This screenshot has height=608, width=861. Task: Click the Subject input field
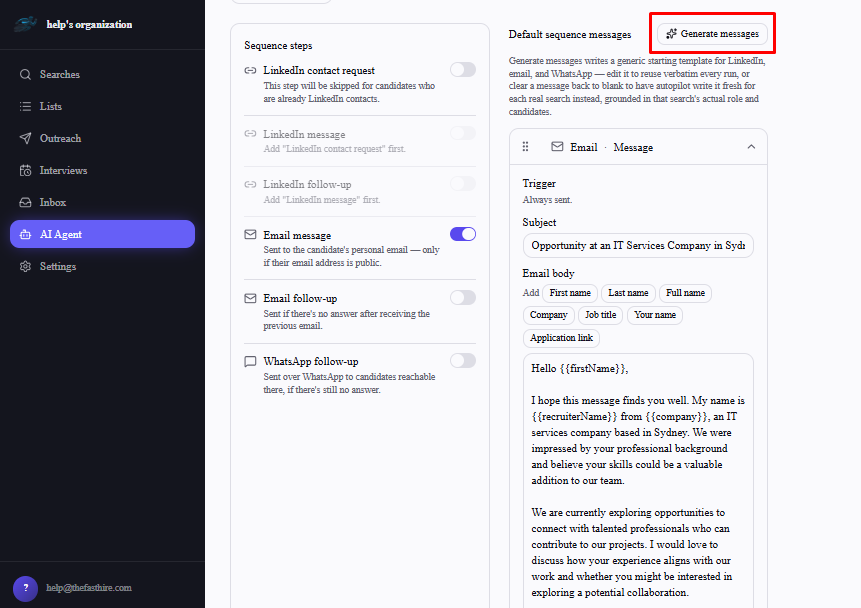click(x=638, y=246)
